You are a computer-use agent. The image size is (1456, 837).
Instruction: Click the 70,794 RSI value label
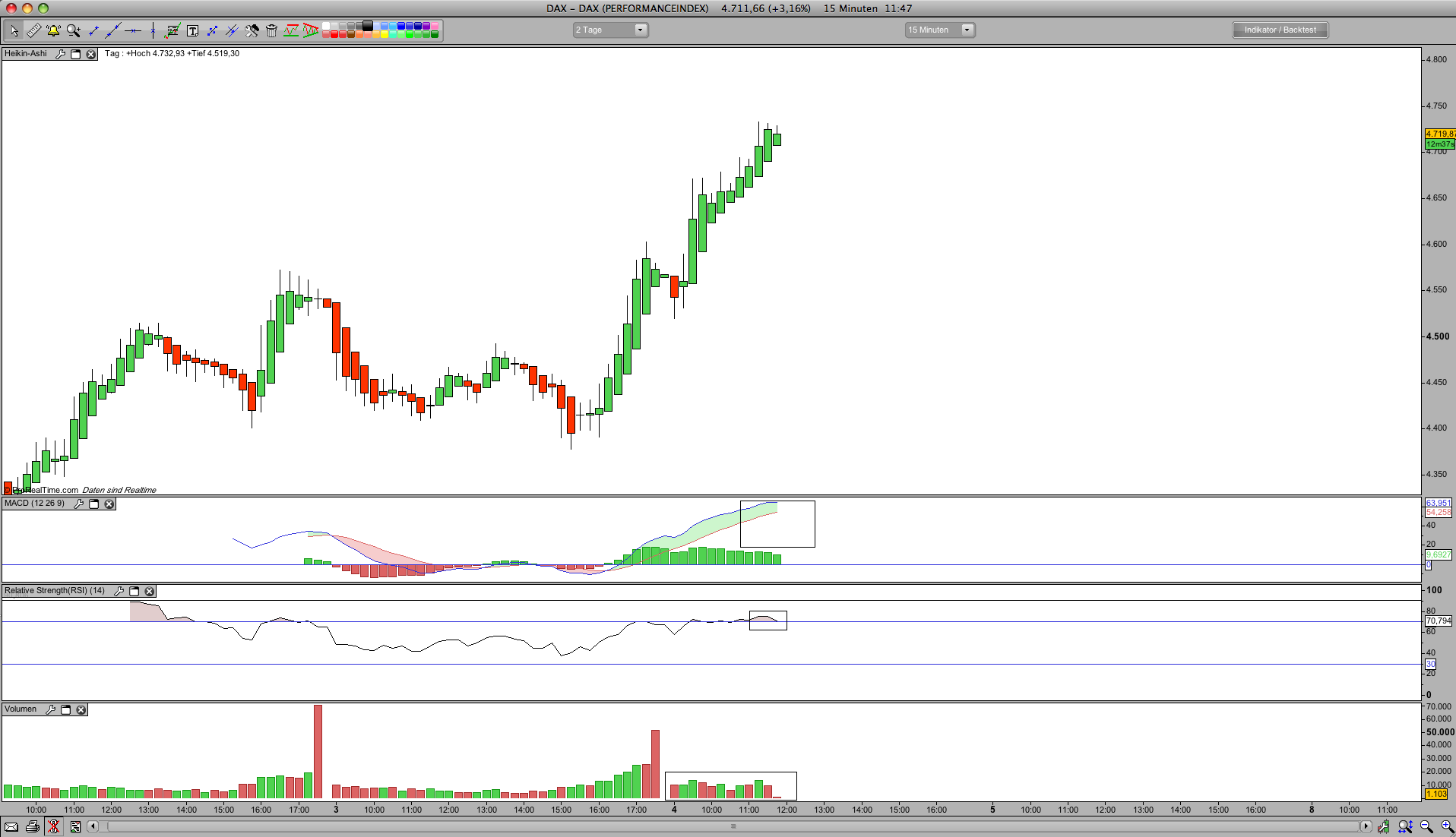tap(1439, 621)
